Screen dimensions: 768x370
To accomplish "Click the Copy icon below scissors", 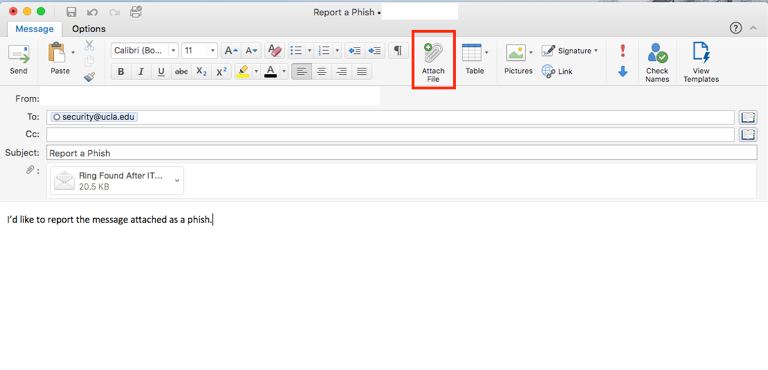I will (89, 61).
